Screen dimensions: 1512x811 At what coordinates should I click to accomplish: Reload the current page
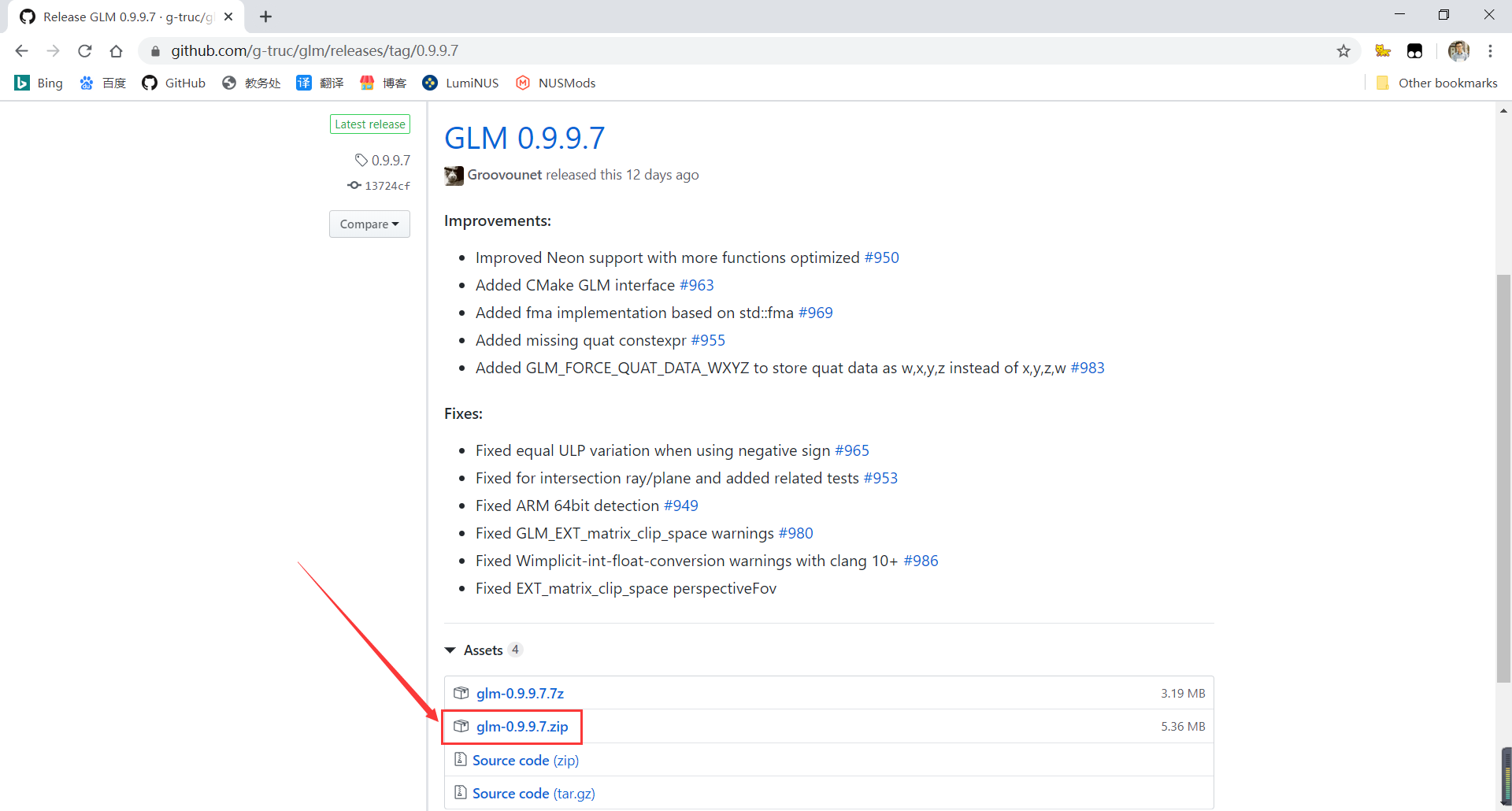pyautogui.click(x=84, y=50)
